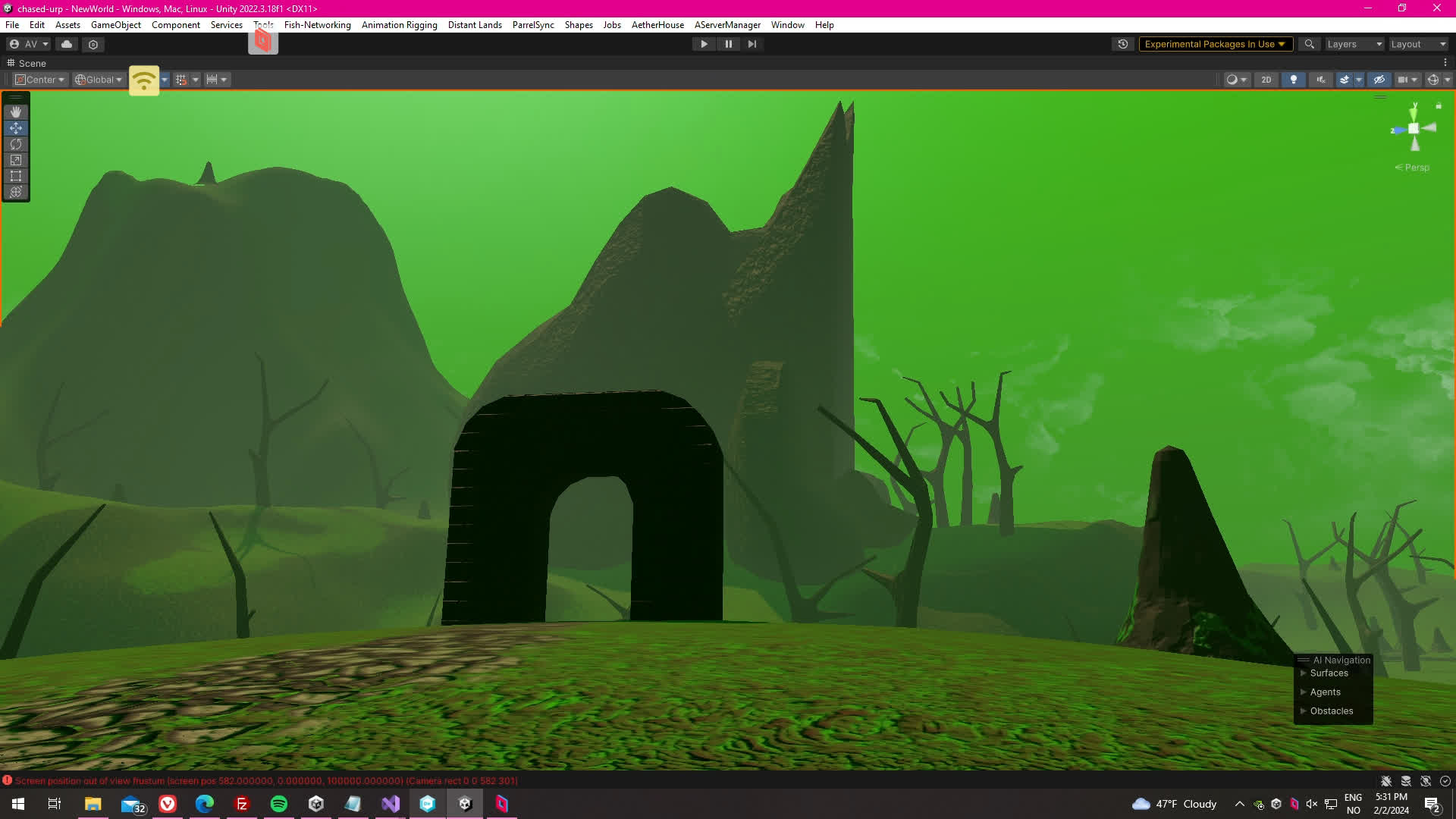Image resolution: width=1456 pixels, height=819 pixels.
Task: Select the Rect transform tool
Action: (x=16, y=176)
